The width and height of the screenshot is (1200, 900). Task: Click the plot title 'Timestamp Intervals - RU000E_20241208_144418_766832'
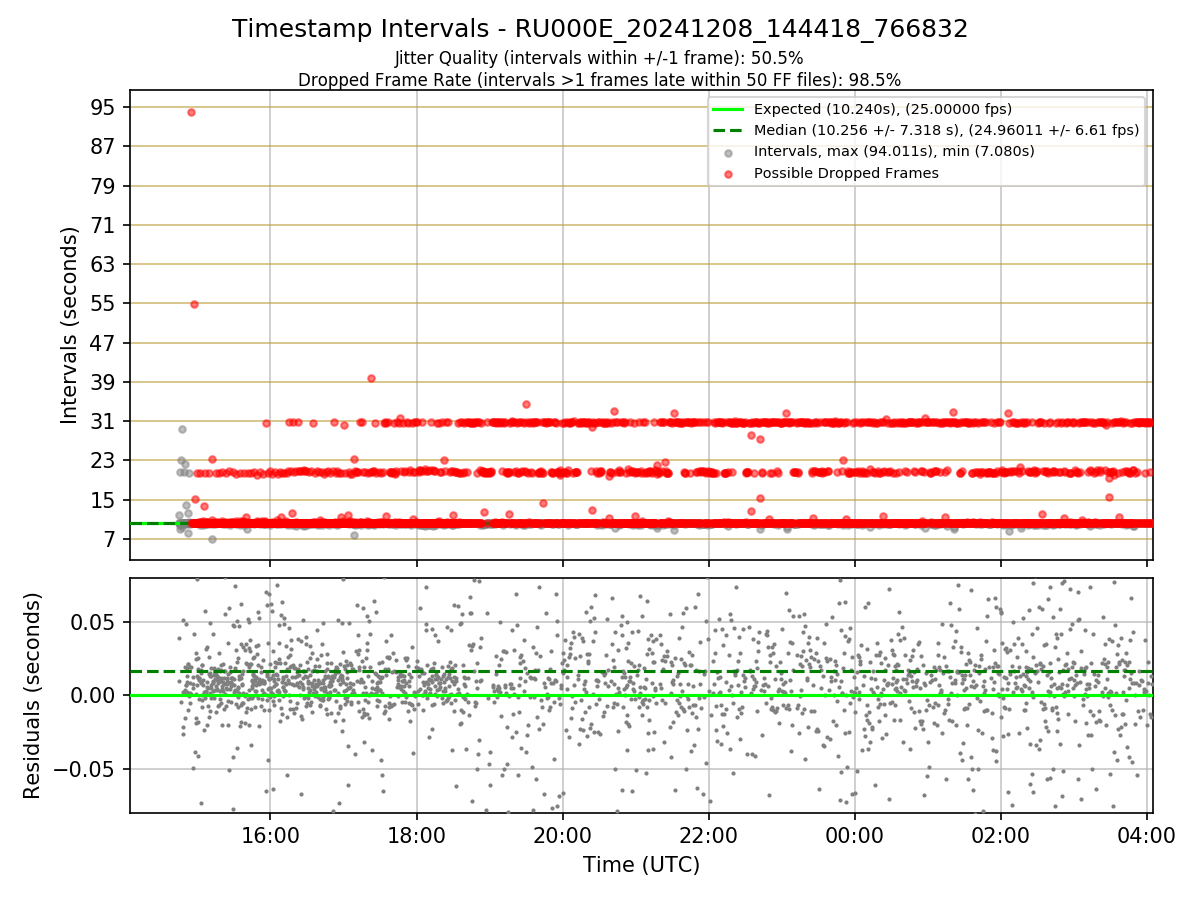coord(600,29)
